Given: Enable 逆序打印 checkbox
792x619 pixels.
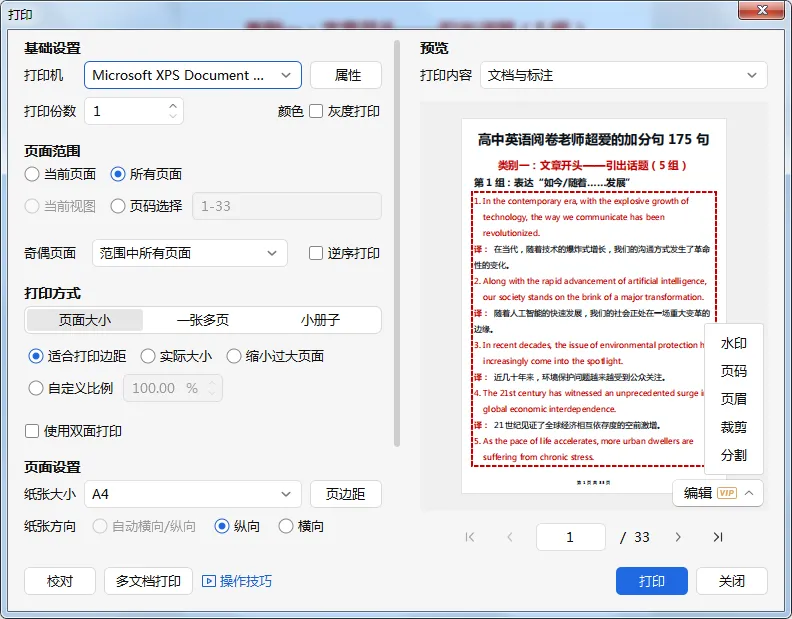Looking at the screenshot, I should (316, 253).
